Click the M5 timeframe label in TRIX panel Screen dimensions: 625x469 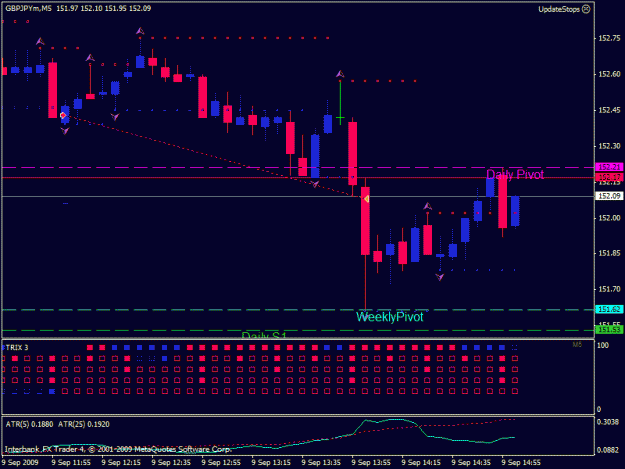point(577,345)
